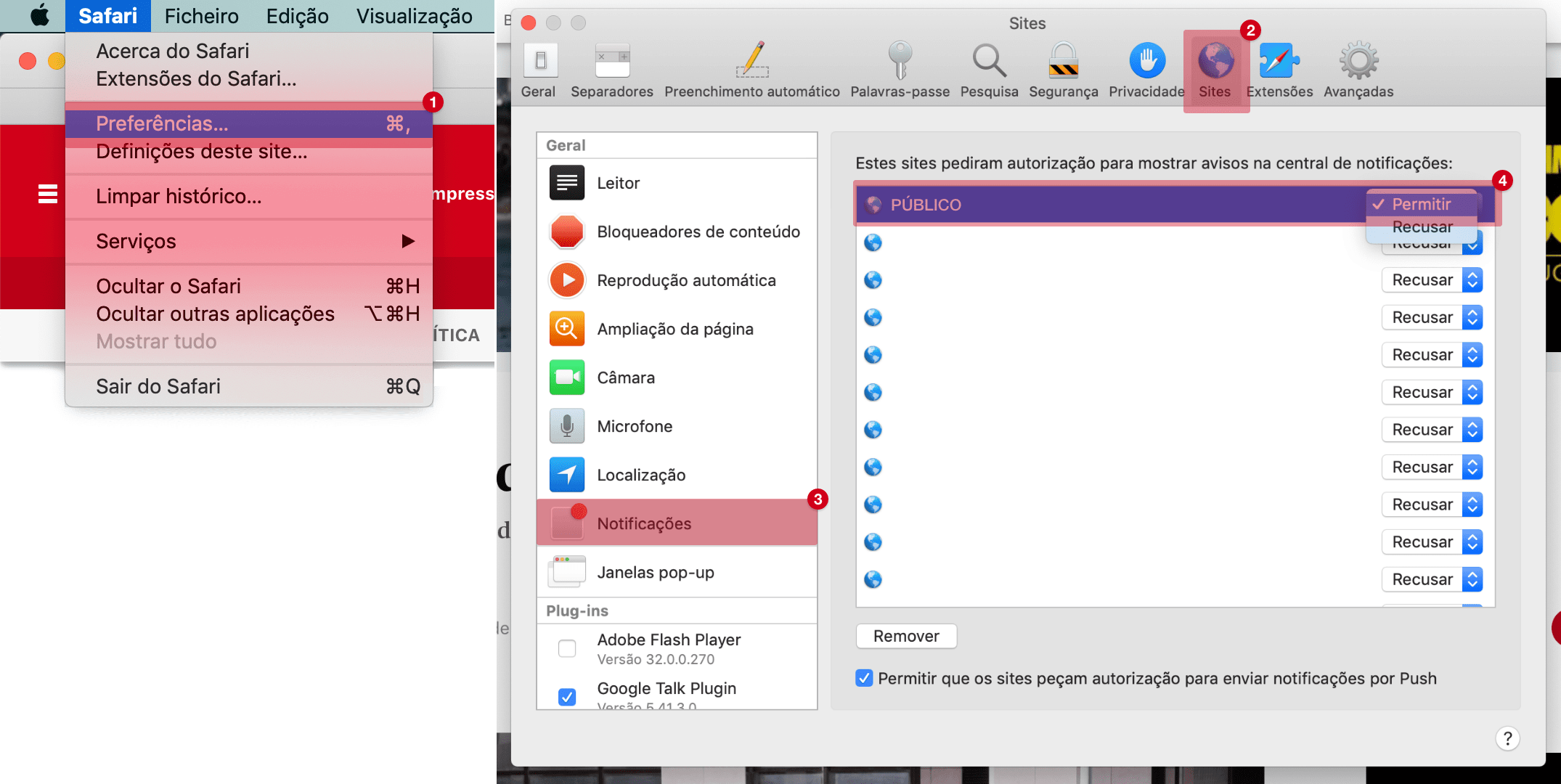This screenshot has height=784, width=1561.
Task: Open the Ficheiro menu in menu bar
Action: tap(201, 16)
